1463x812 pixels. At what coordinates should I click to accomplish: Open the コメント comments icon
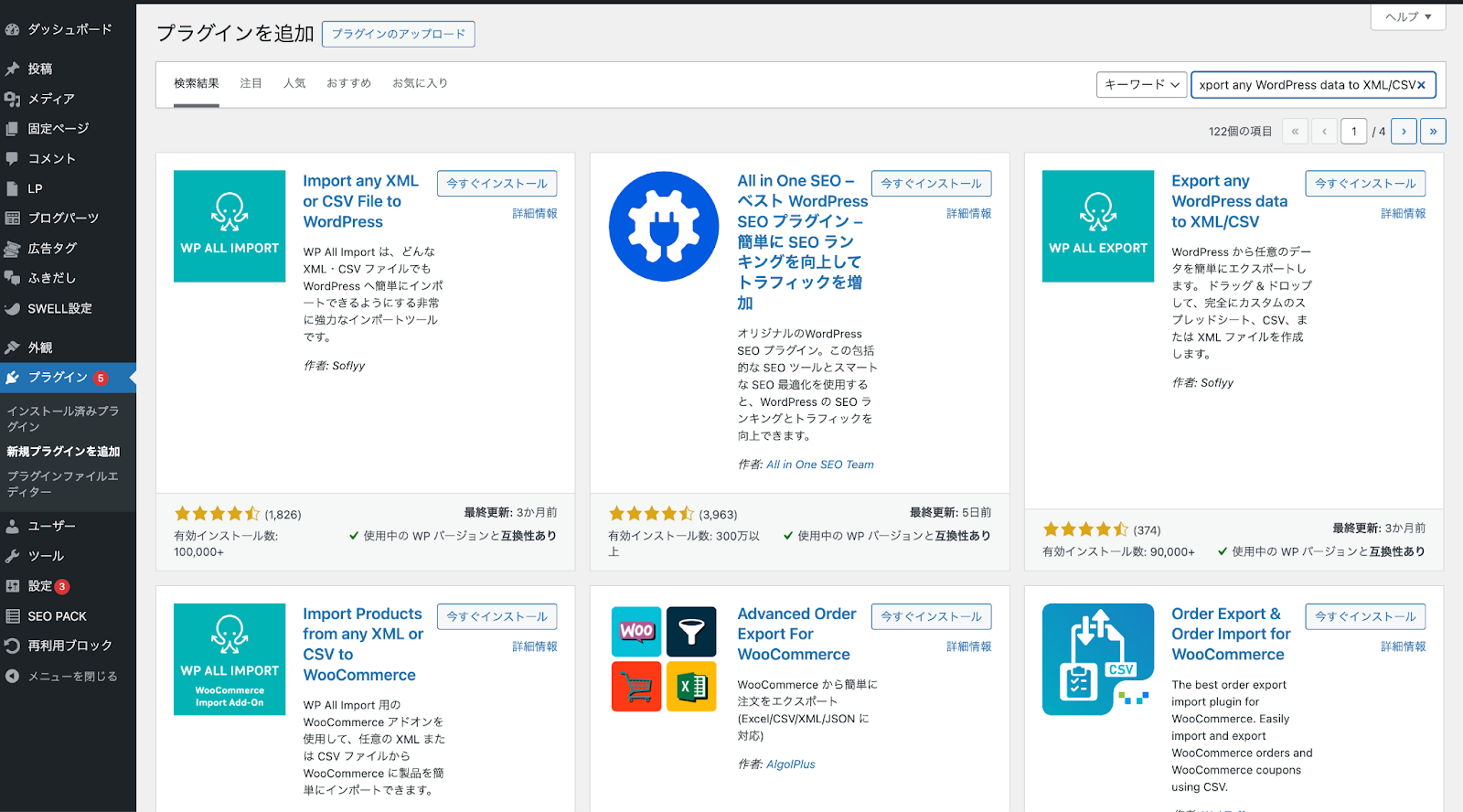click(x=12, y=158)
